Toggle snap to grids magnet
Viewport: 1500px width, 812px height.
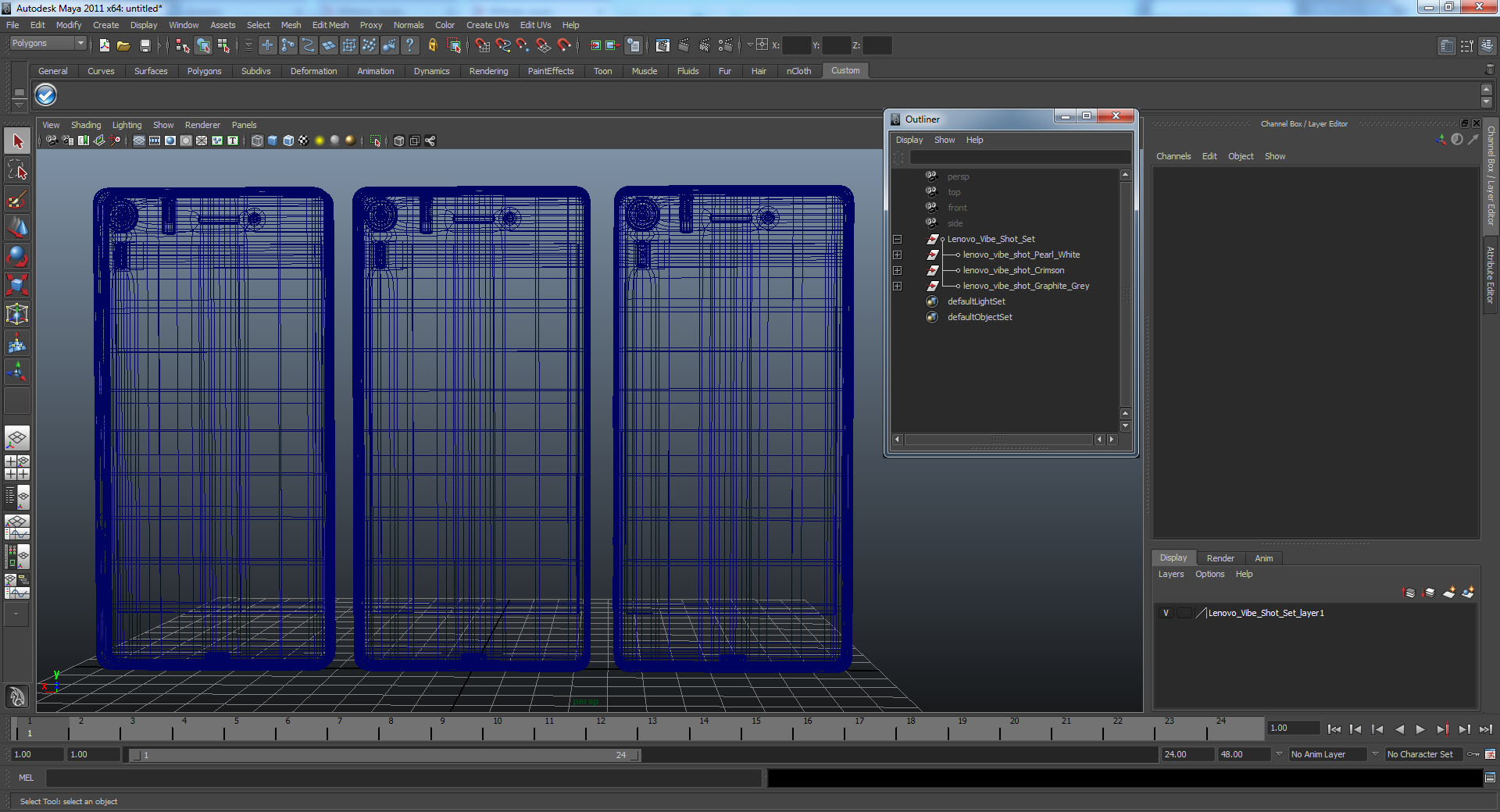(482, 45)
